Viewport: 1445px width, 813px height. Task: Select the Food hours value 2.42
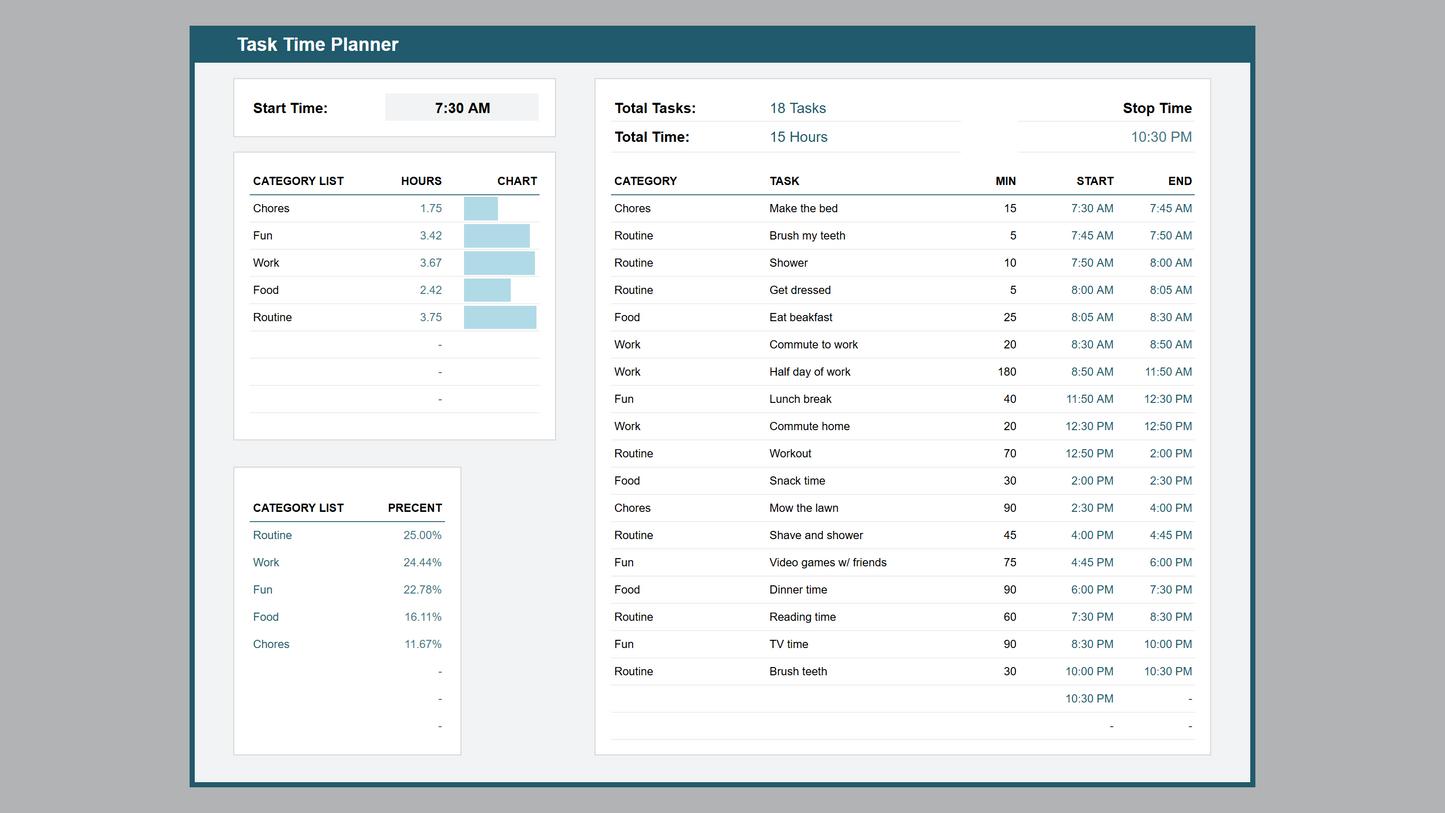point(430,290)
